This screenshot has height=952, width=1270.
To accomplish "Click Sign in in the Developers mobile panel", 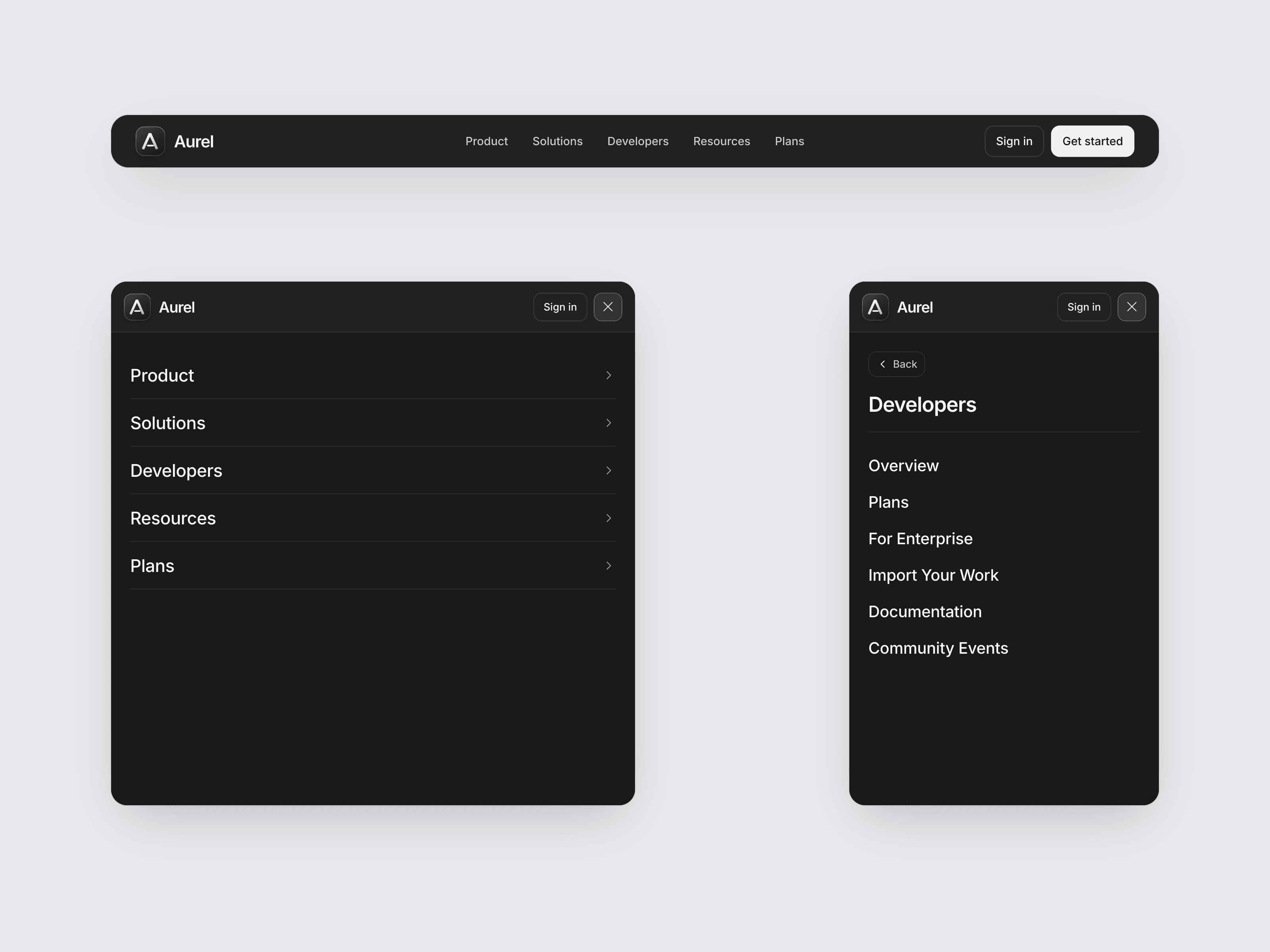I will click(x=1084, y=307).
